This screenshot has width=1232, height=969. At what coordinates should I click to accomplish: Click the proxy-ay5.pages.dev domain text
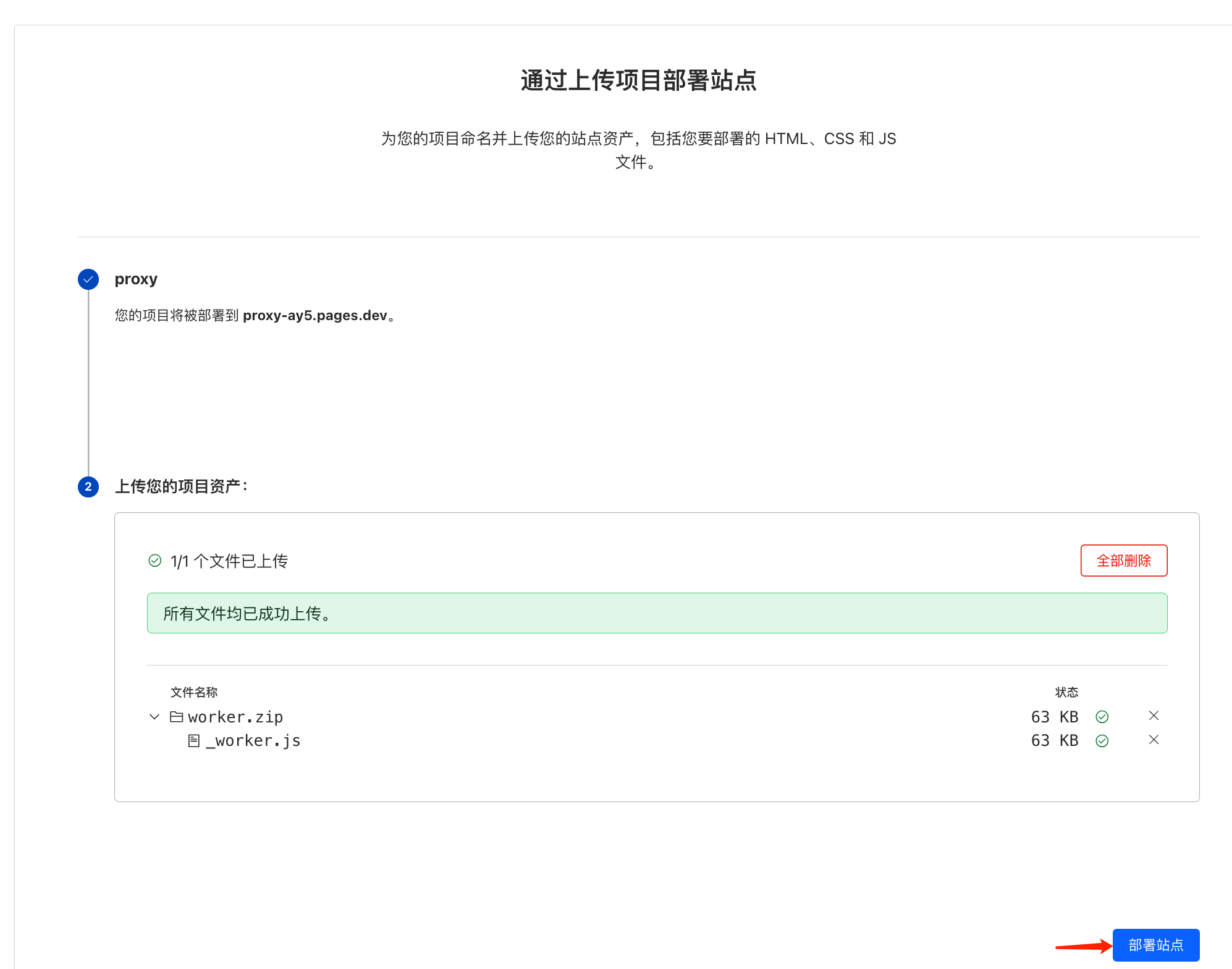click(x=315, y=315)
